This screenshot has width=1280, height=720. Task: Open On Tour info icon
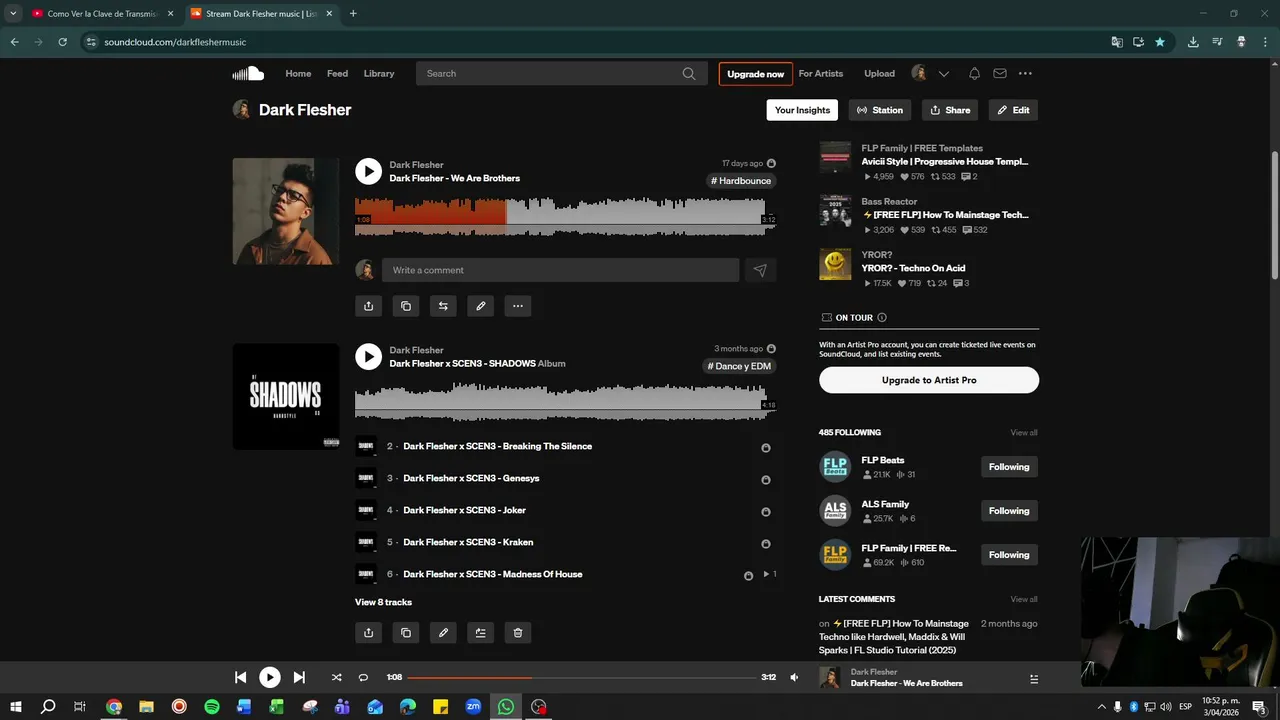[x=881, y=317]
